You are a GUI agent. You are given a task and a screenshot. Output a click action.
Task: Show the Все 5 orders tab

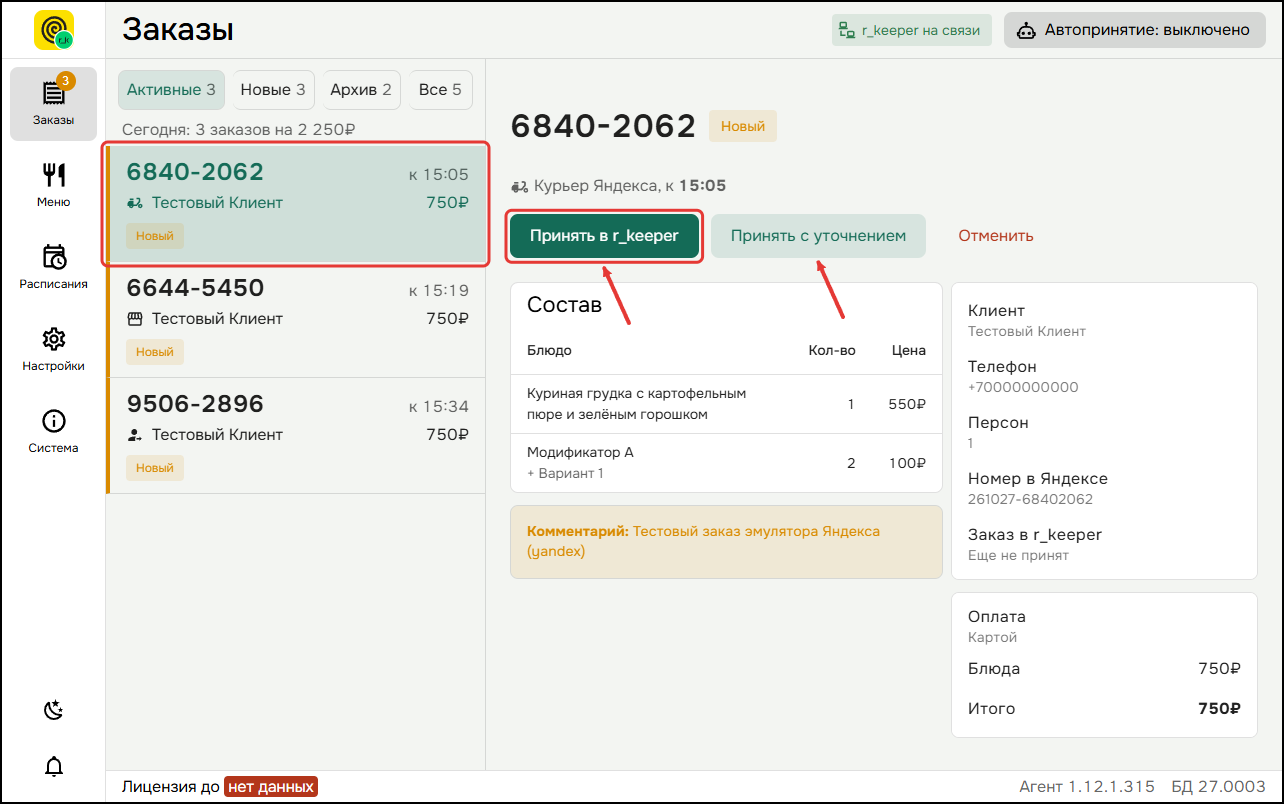point(440,90)
